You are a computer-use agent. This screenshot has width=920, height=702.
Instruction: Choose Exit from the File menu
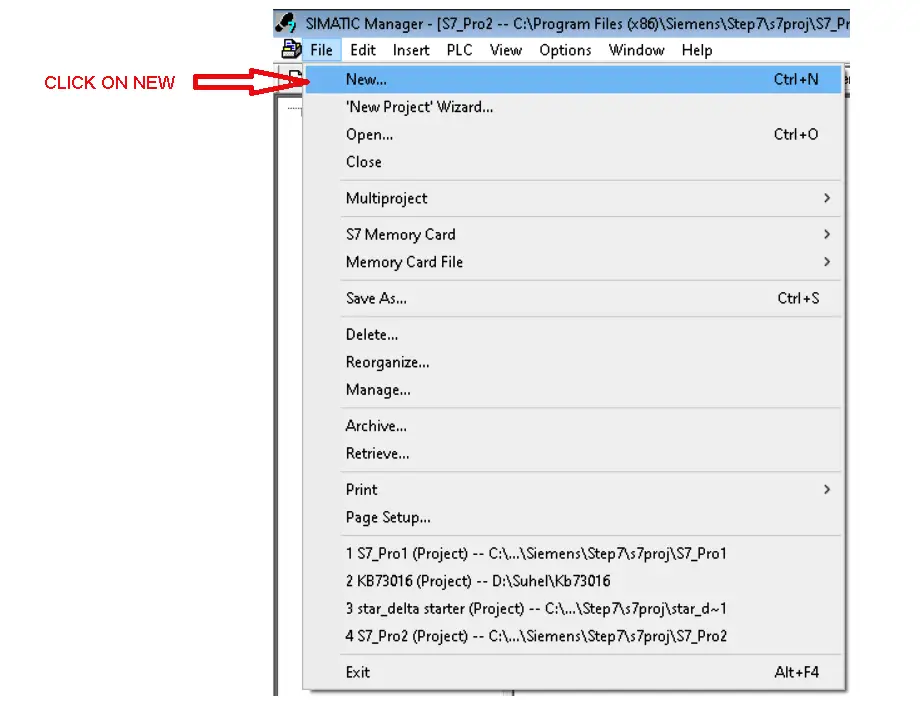573,672
